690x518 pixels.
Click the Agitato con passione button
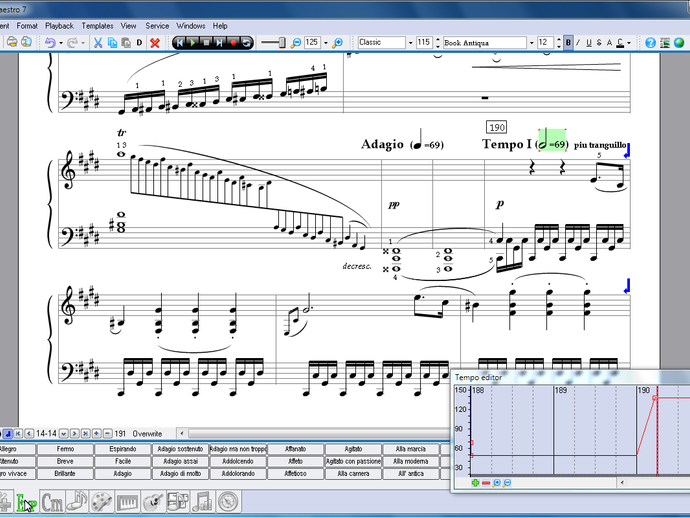click(353, 461)
